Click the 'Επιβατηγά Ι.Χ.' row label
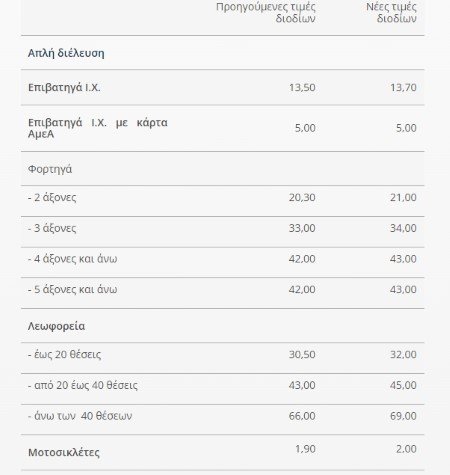The image size is (450, 475). click(x=64, y=87)
